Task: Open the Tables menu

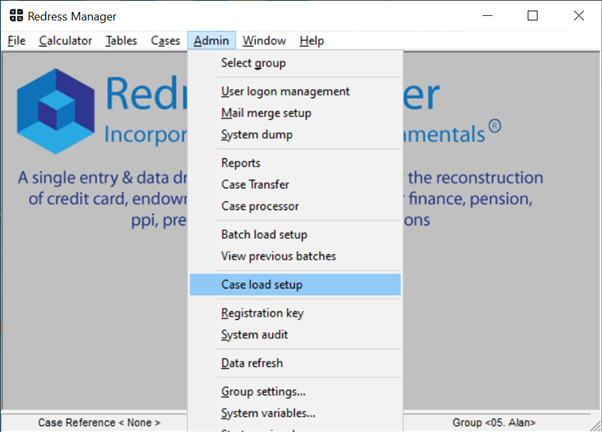Action: 121,41
